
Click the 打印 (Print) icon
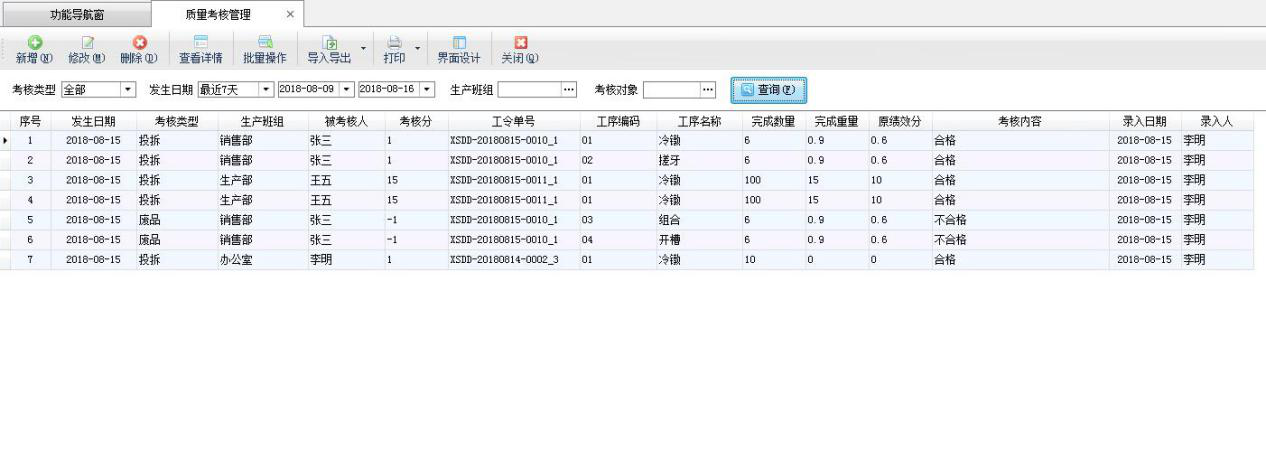point(394,43)
